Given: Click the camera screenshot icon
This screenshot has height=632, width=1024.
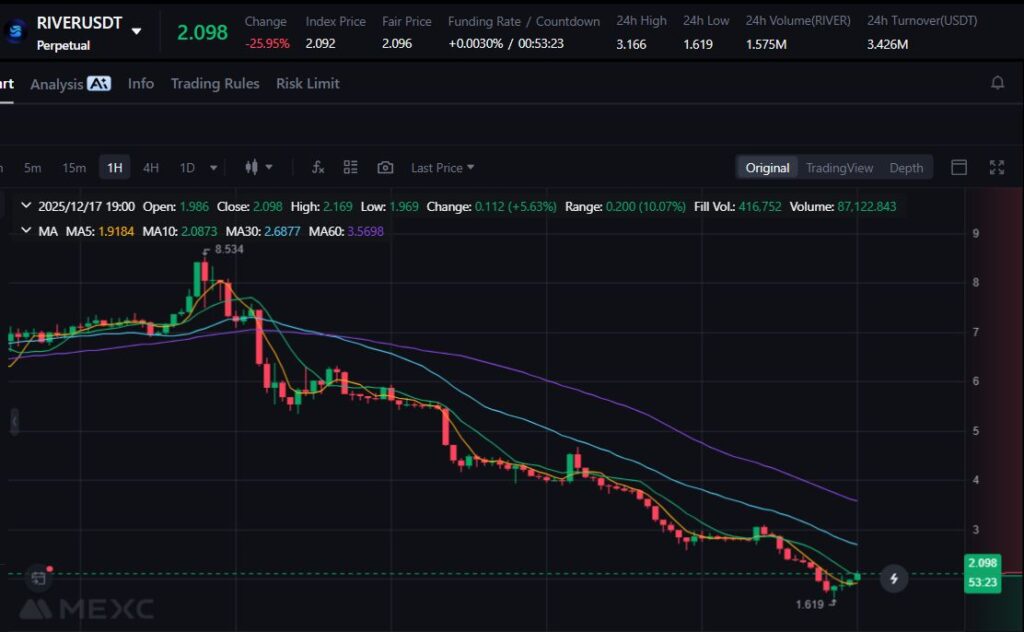Looking at the screenshot, I should click(x=385, y=168).
